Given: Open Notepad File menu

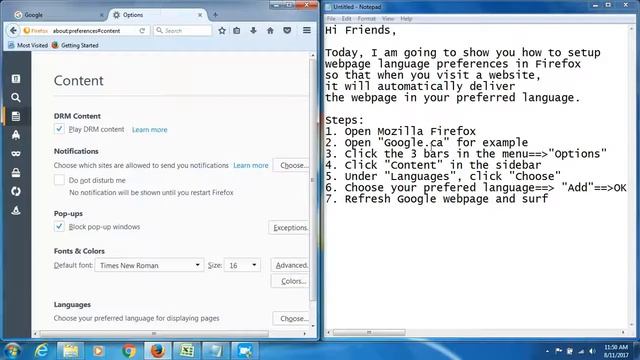Looking at the screenshot, I should tap(331, 19).
